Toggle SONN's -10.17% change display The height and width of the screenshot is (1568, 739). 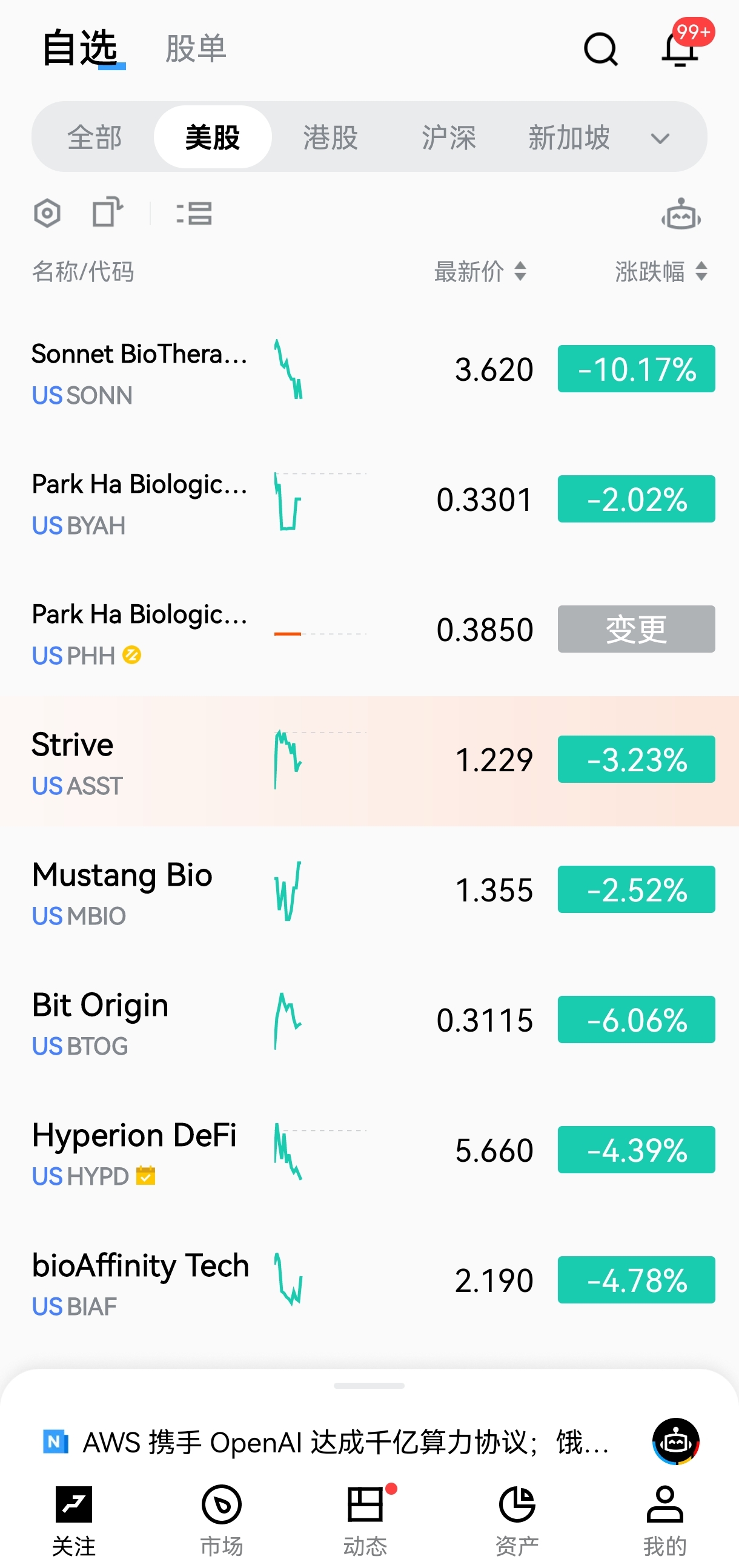pos(636,369)
